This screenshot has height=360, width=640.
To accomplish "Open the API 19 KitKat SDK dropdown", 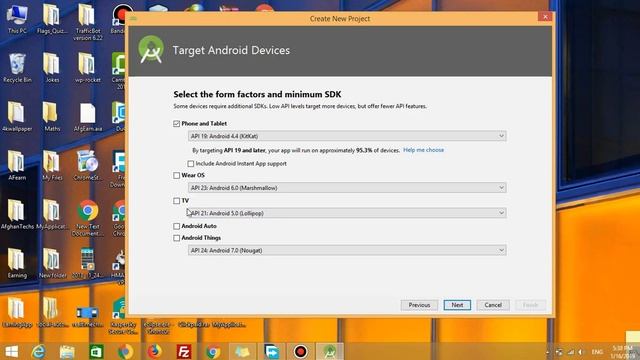I will [347, 136].
